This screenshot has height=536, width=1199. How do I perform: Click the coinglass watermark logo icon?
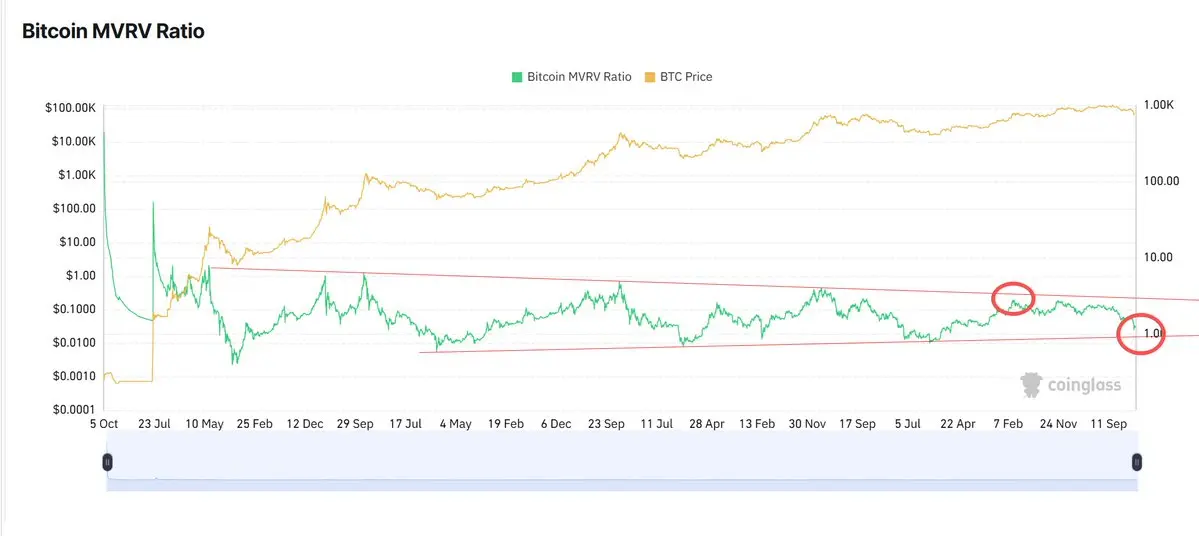1031,385
